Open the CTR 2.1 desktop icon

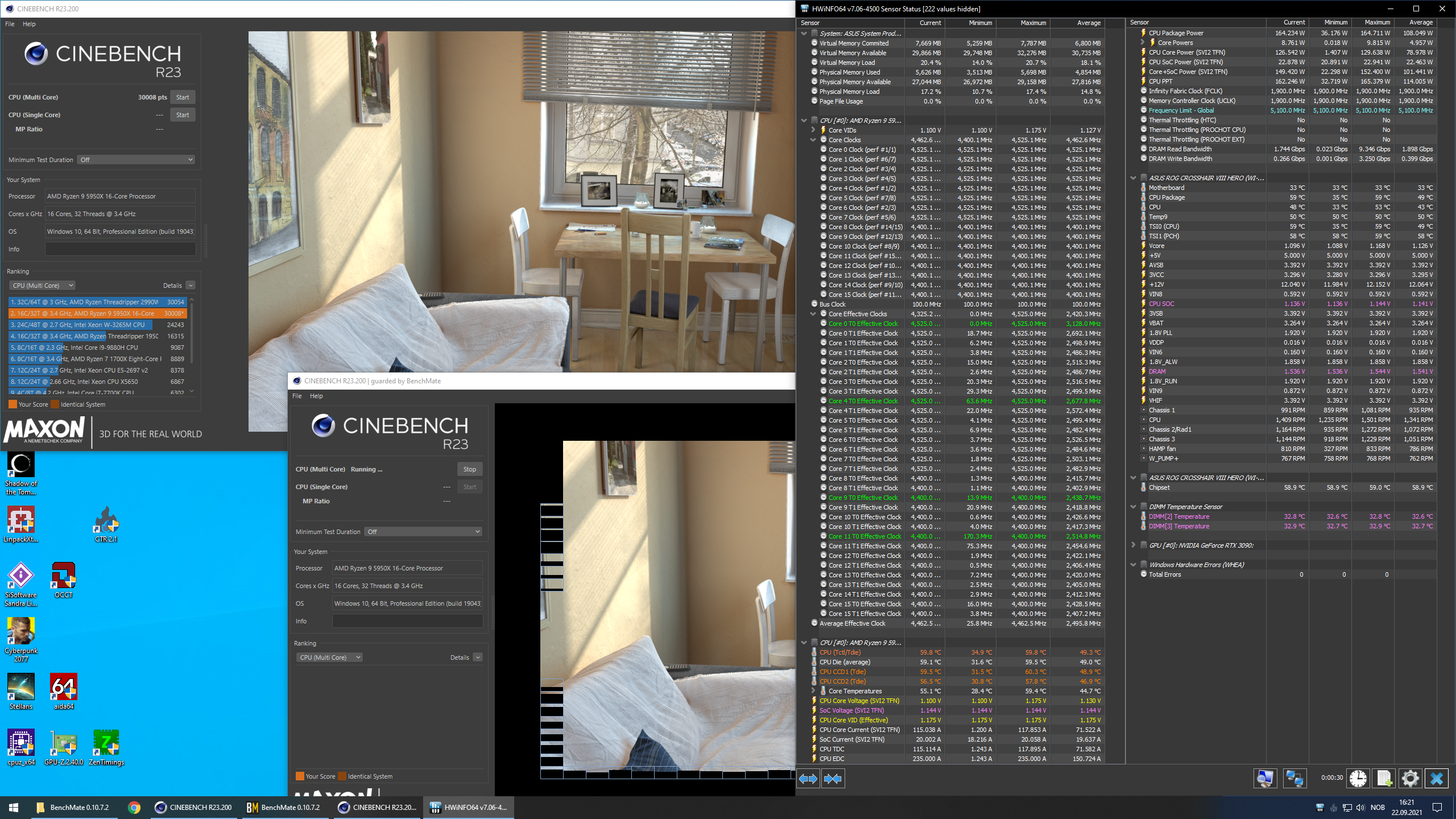click(106, 524)
